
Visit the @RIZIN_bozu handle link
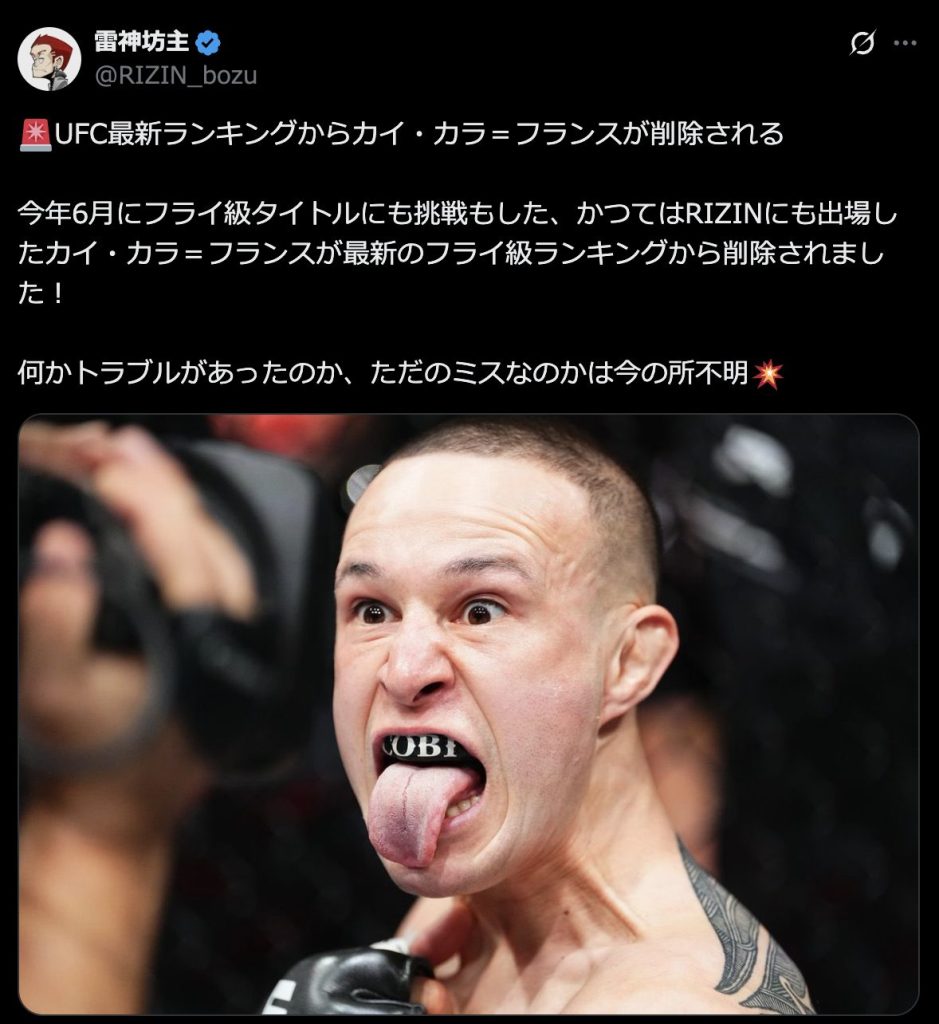coord(176,75)
